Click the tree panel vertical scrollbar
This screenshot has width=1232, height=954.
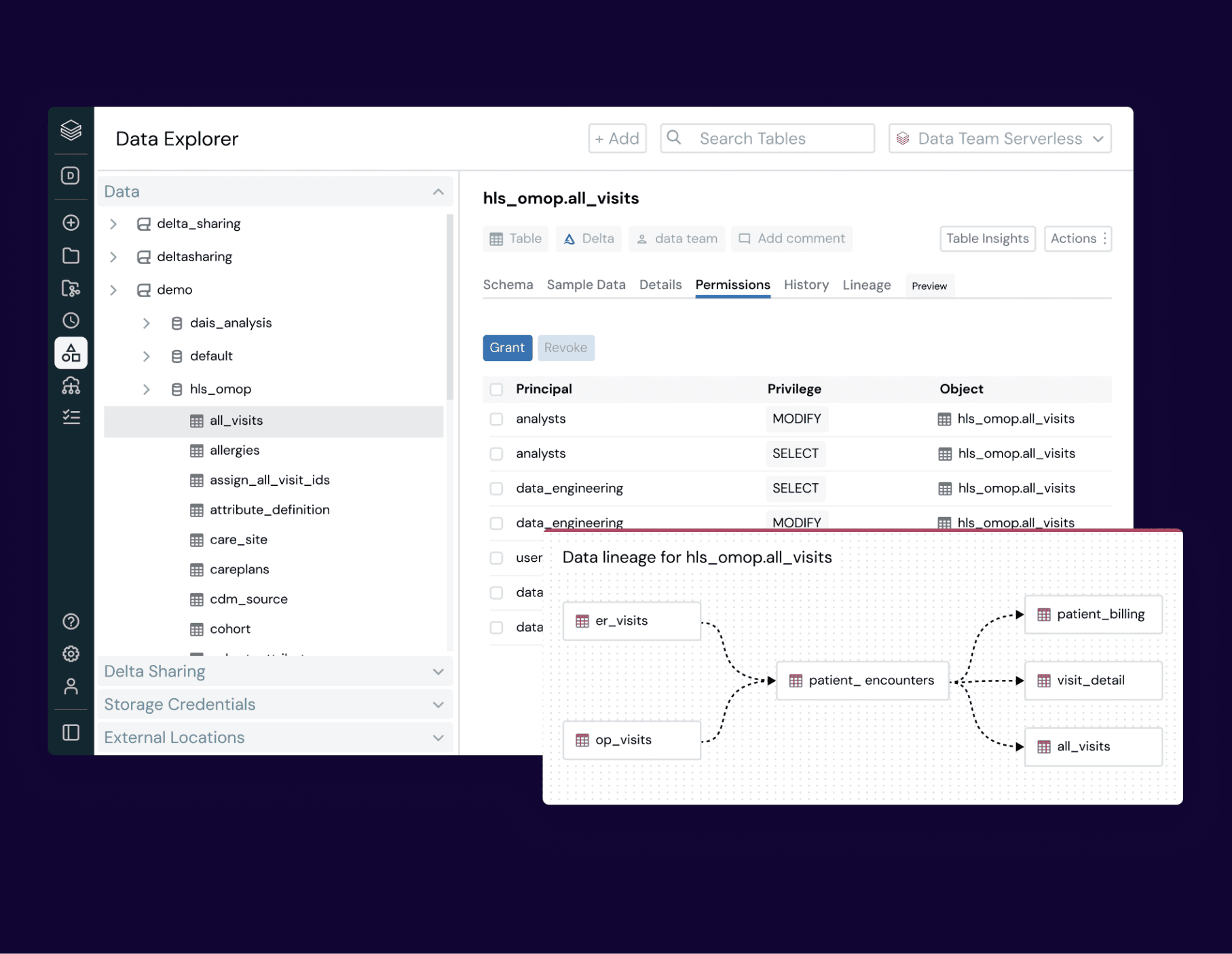[x=449, y=307]
